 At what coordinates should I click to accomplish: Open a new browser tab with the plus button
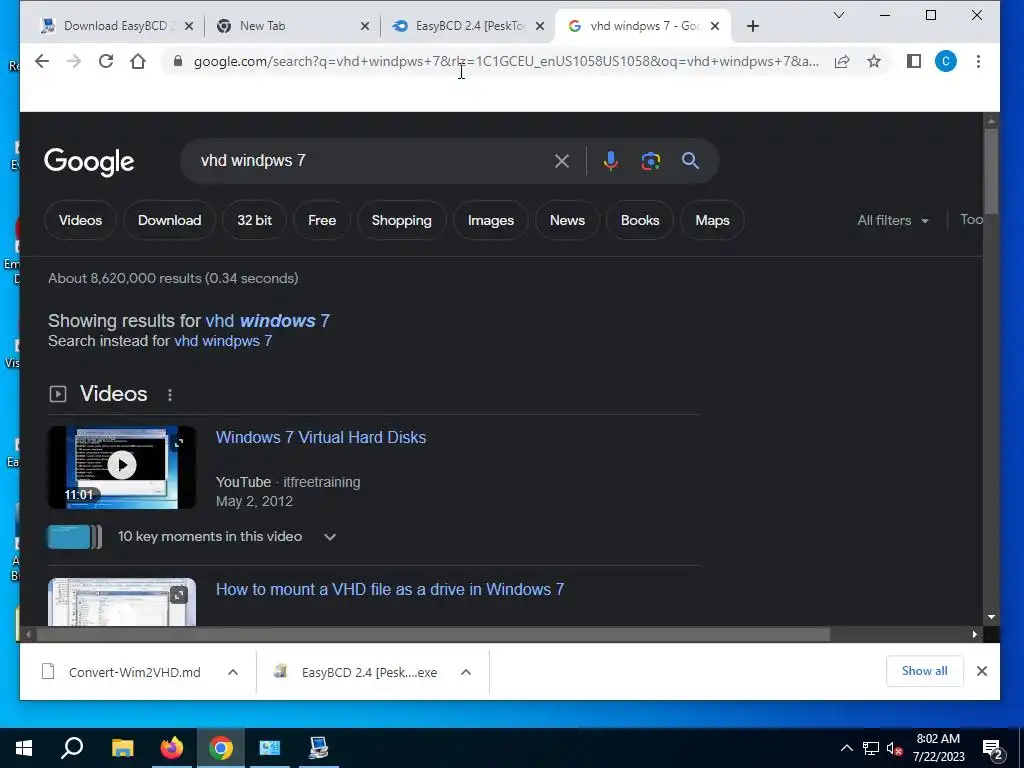pos(752,26)
